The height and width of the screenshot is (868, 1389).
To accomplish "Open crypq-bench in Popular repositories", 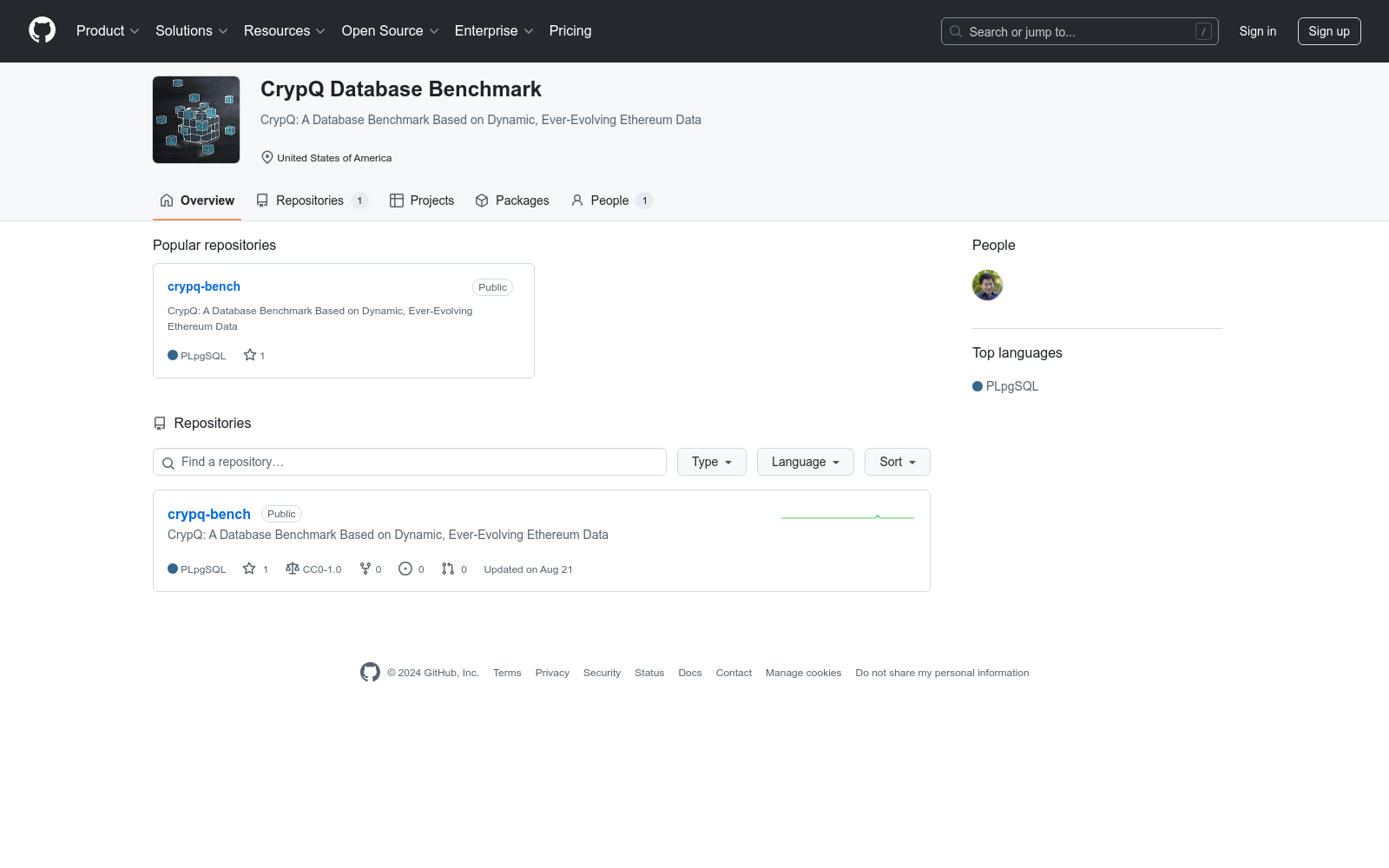I will [204, 286].
